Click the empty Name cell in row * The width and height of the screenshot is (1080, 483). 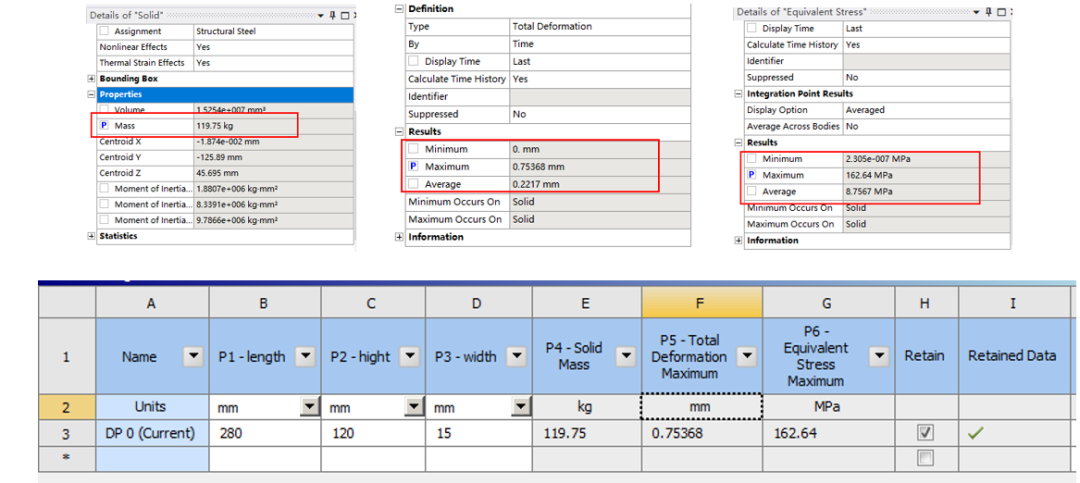pyautogui.click(x=152, y=459)
